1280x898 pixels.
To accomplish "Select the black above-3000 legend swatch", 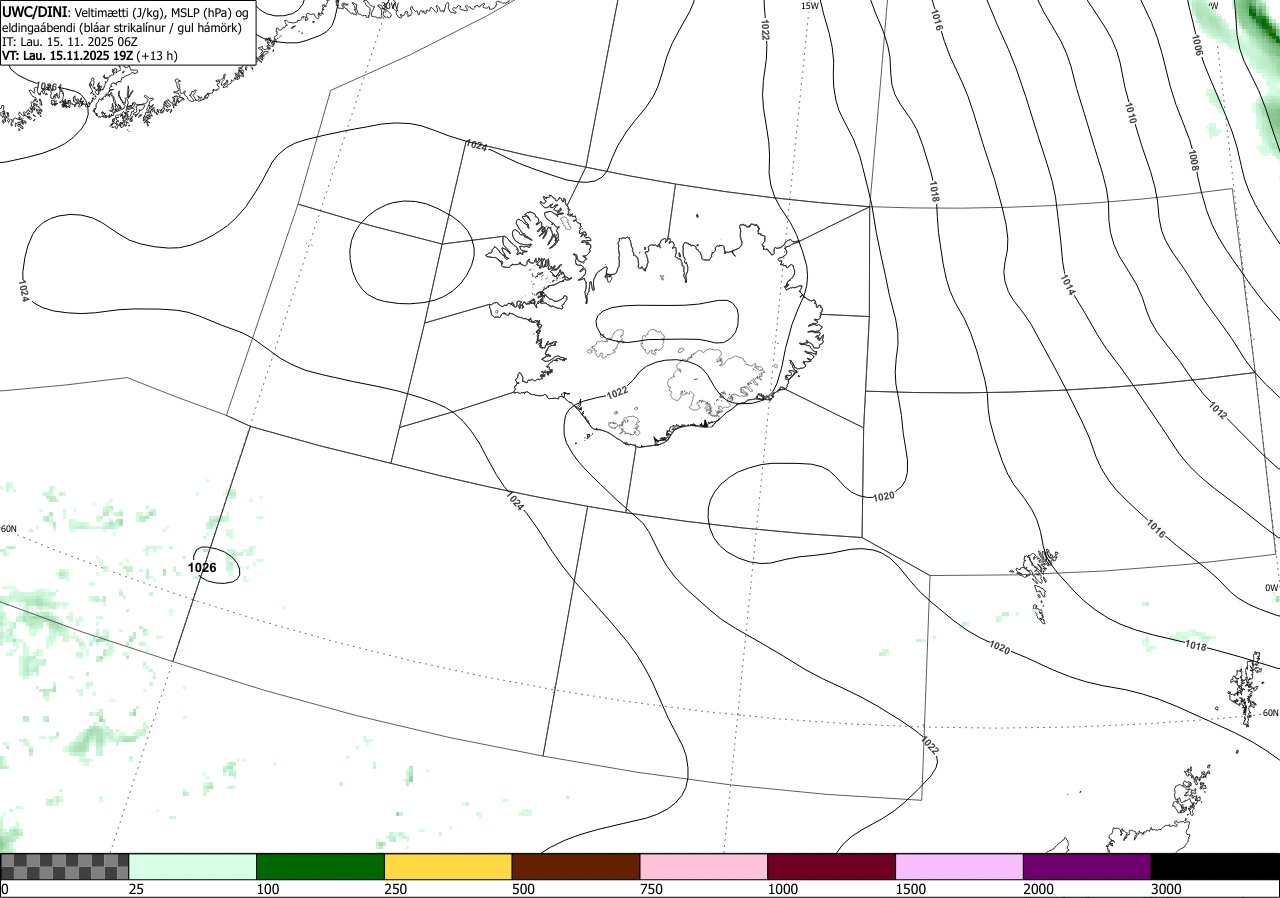I will (1215, 866).
